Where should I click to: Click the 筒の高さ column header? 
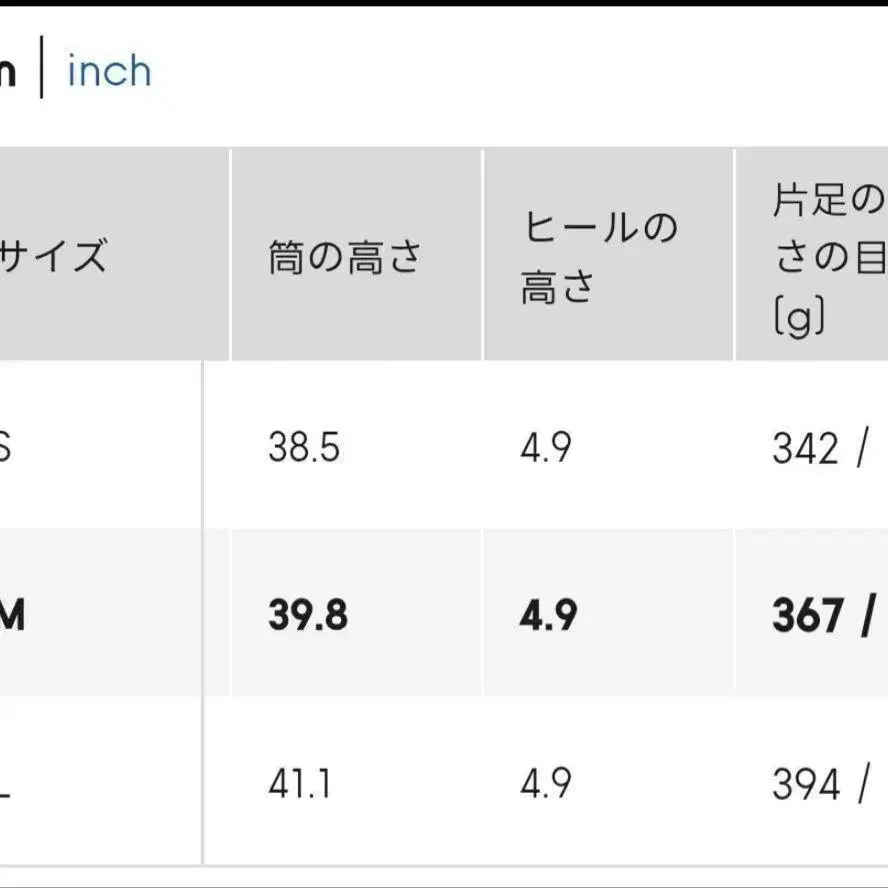(344, 257)
